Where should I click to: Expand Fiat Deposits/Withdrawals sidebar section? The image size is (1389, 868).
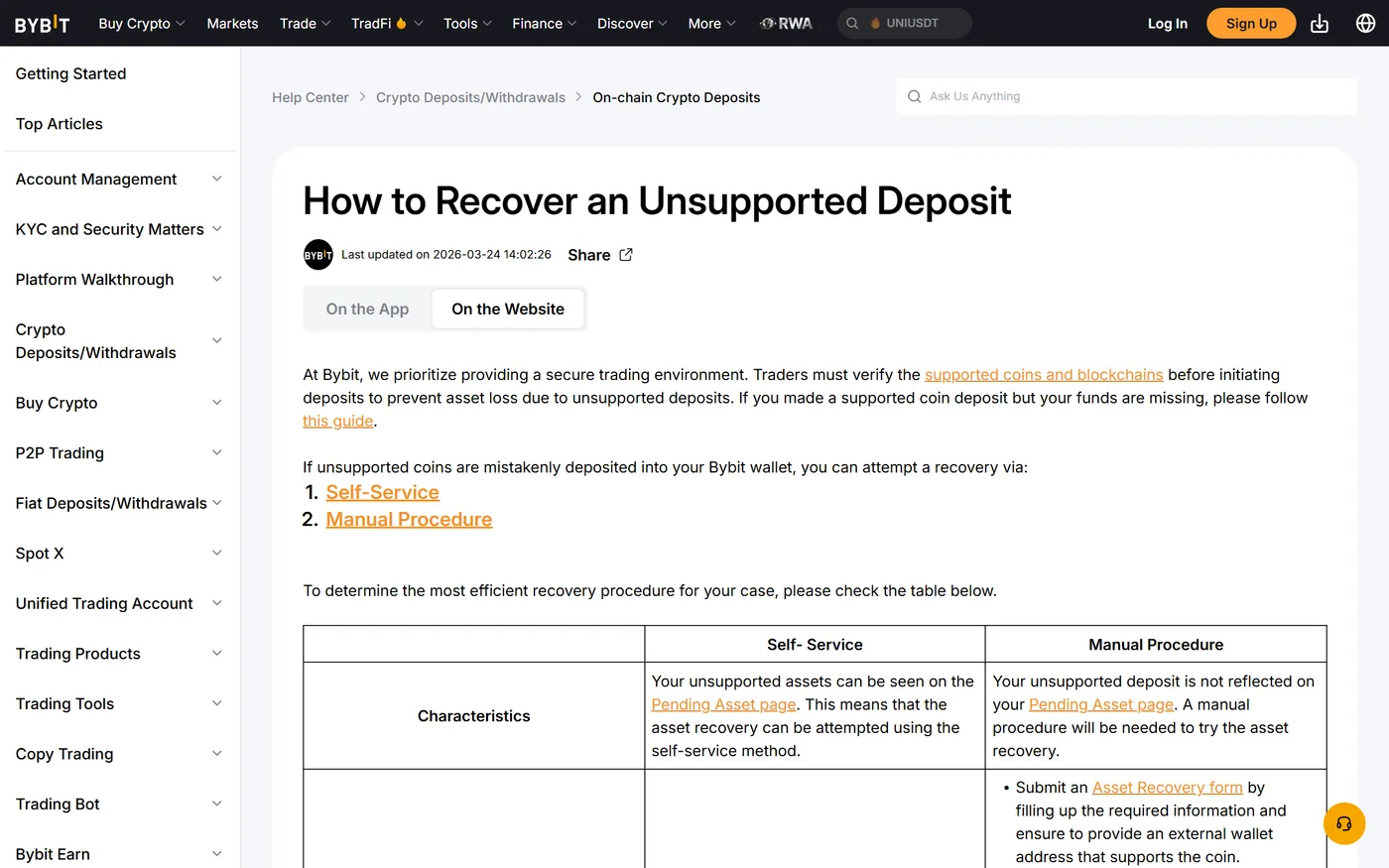(119, 503)
